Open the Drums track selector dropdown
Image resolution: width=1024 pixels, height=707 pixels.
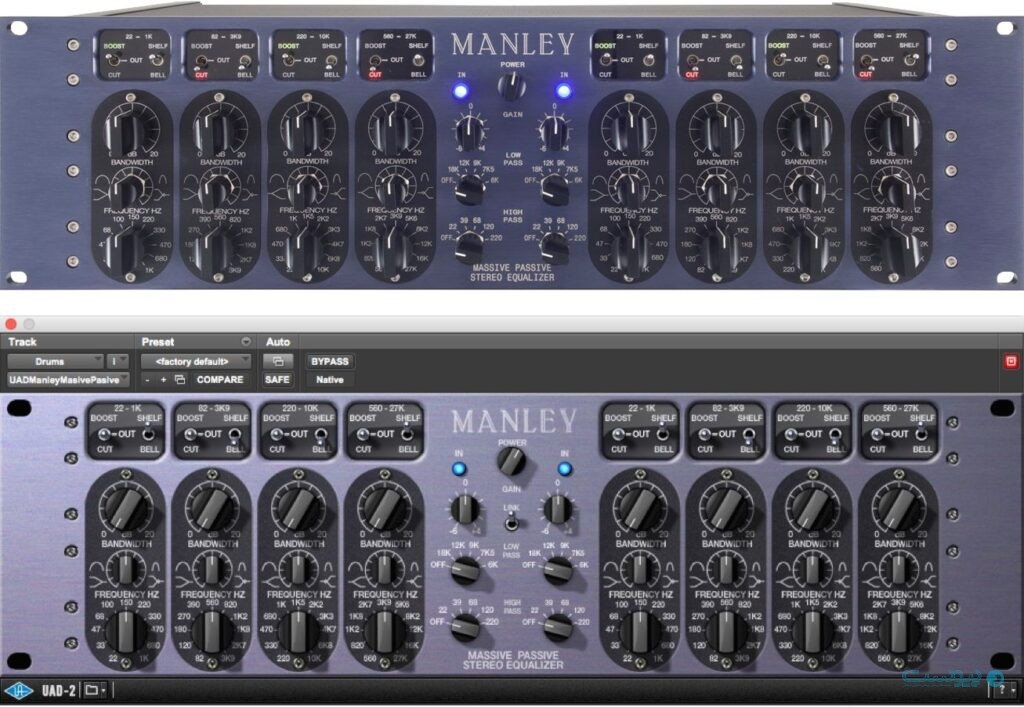[x=56, y=361]
